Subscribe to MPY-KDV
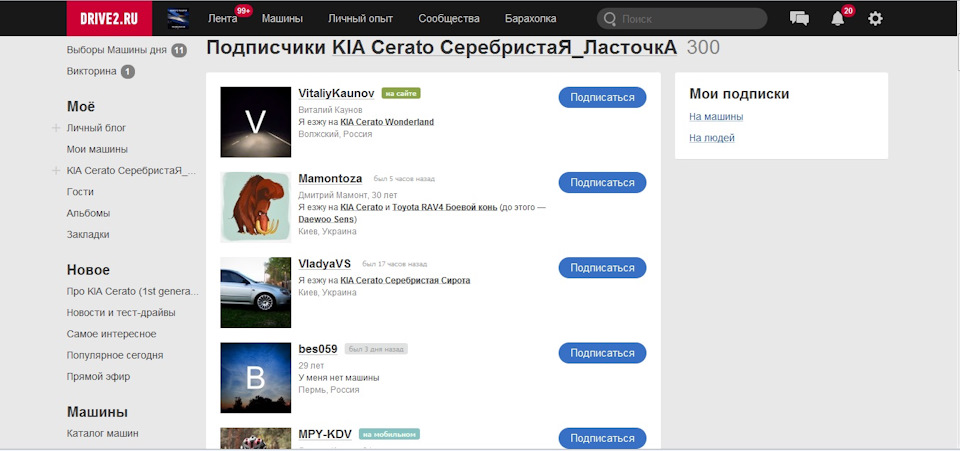This screenshot has height=451, width=960. tap(602, 438)
